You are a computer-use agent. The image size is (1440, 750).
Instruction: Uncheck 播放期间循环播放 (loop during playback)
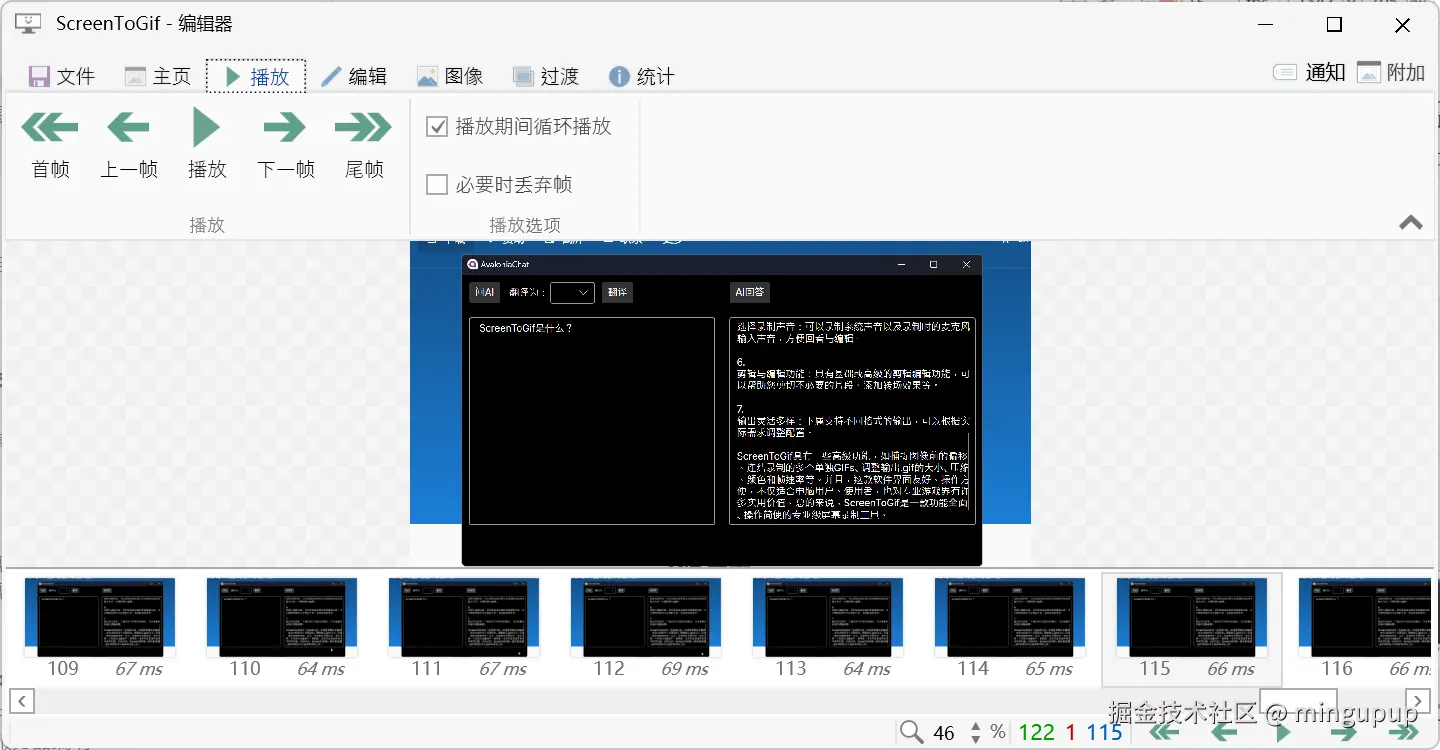point(436,126)
